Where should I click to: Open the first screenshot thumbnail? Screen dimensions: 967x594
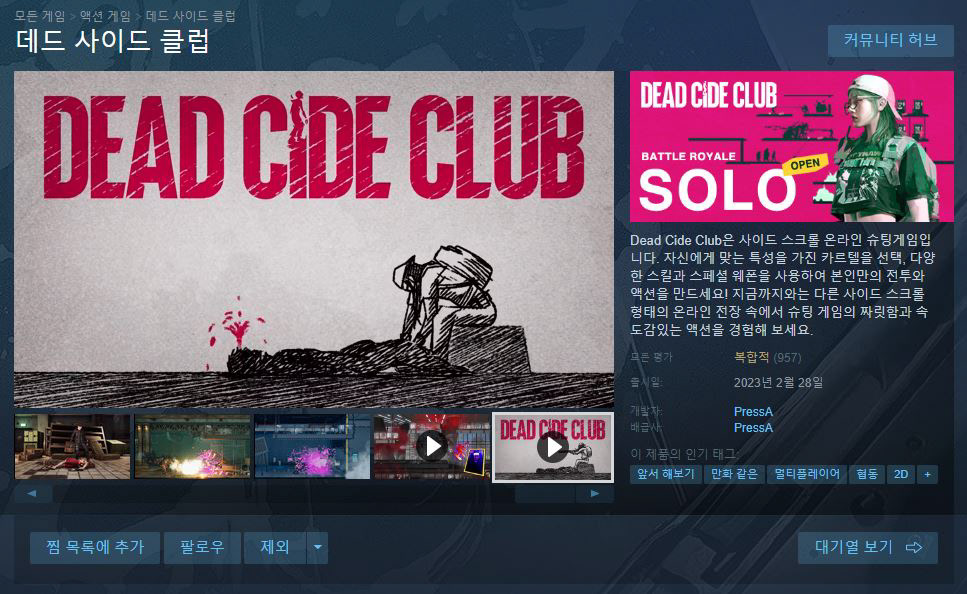[73, 447]
